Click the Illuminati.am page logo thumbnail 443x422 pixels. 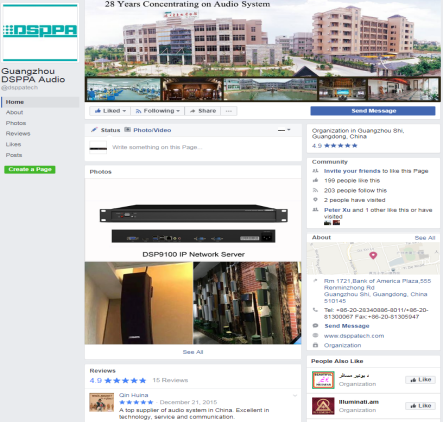coord(323,406)
